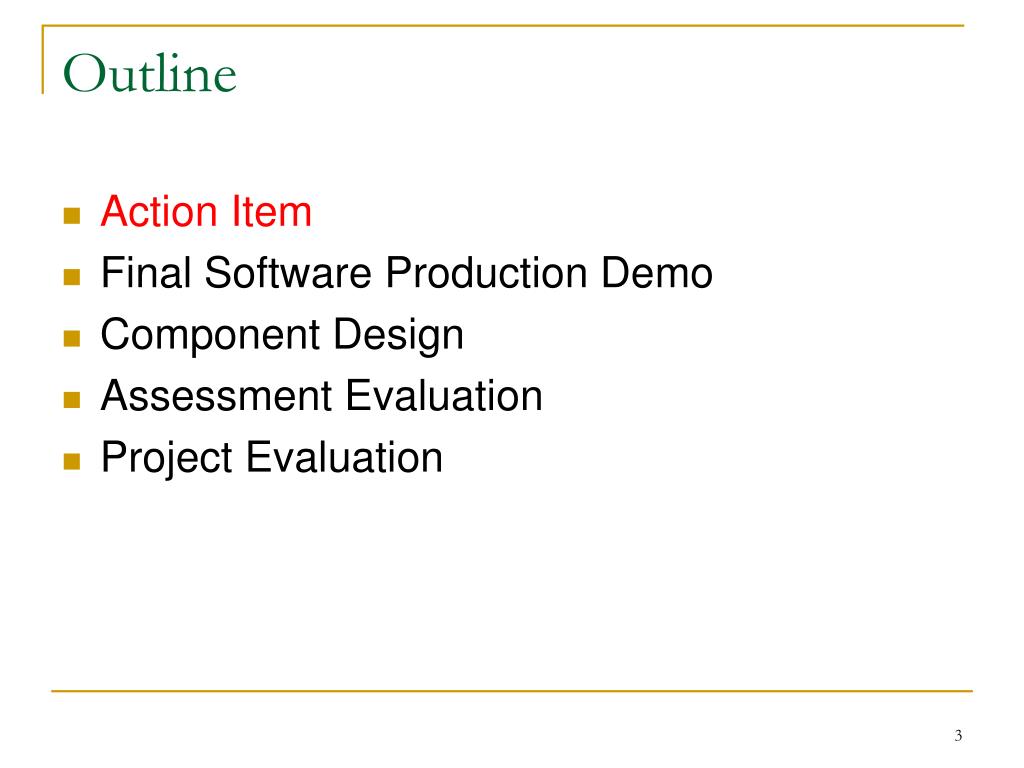Select the bullet square before Final Software

tap(72, 277)
